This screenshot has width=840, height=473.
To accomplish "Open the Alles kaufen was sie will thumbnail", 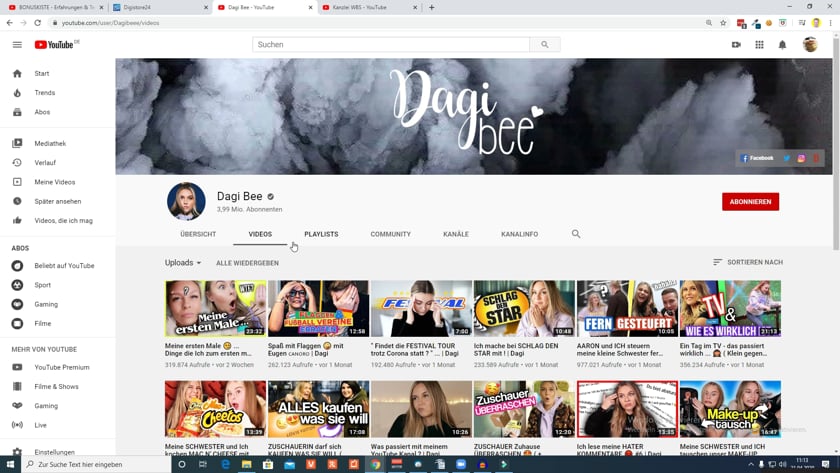I will (318, 409).
